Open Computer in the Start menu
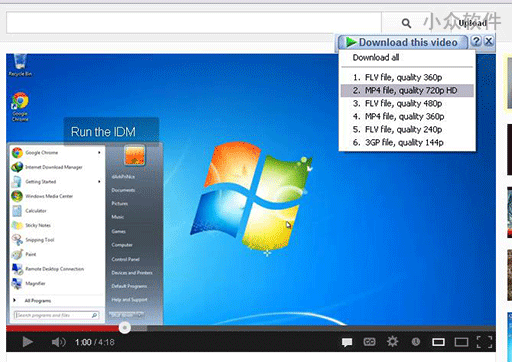This screenshot has width=512, height=362. pos(122,245)
